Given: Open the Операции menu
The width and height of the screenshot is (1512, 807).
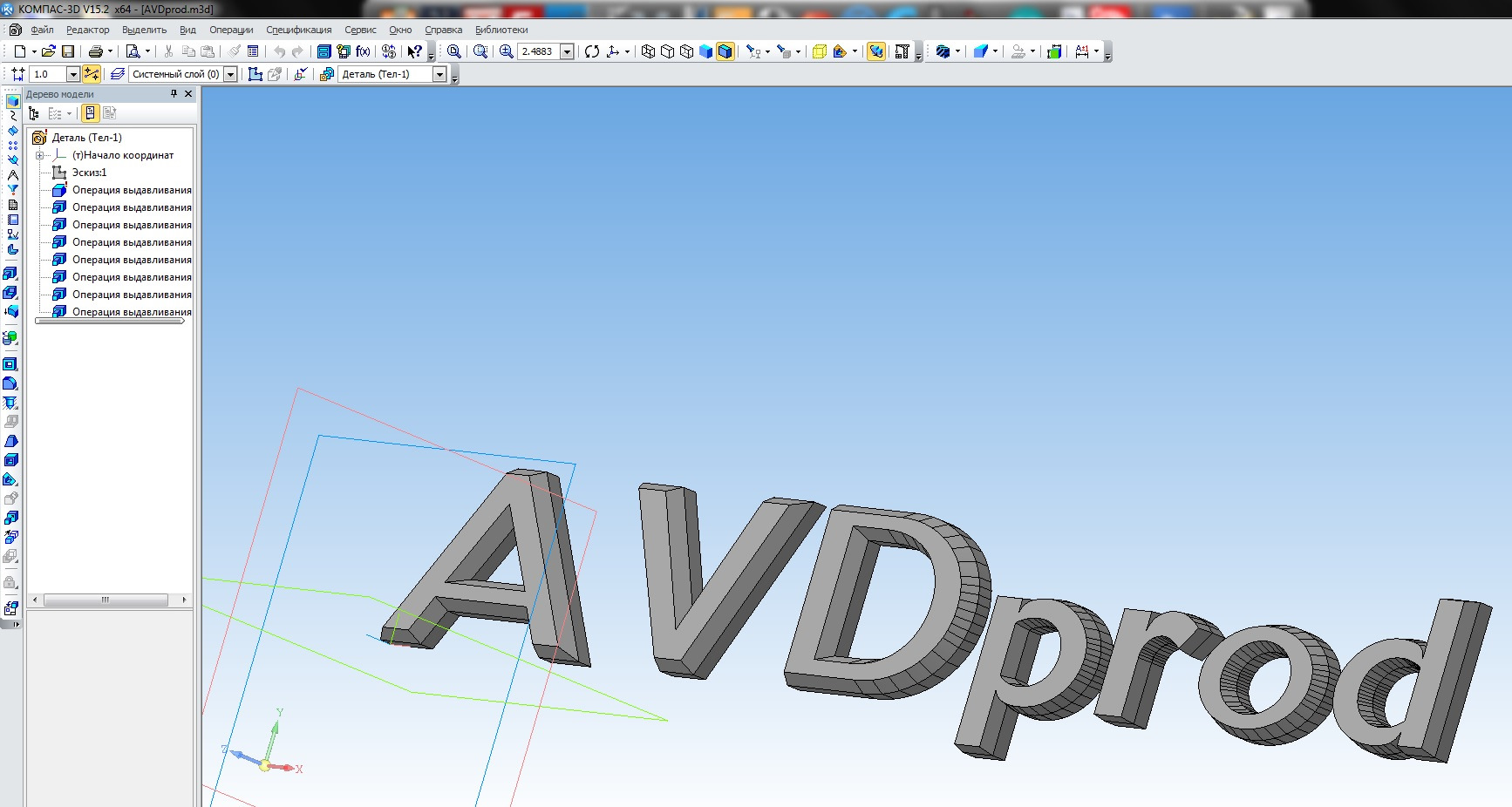Looking at the screenshot, I should click(231, 30).
